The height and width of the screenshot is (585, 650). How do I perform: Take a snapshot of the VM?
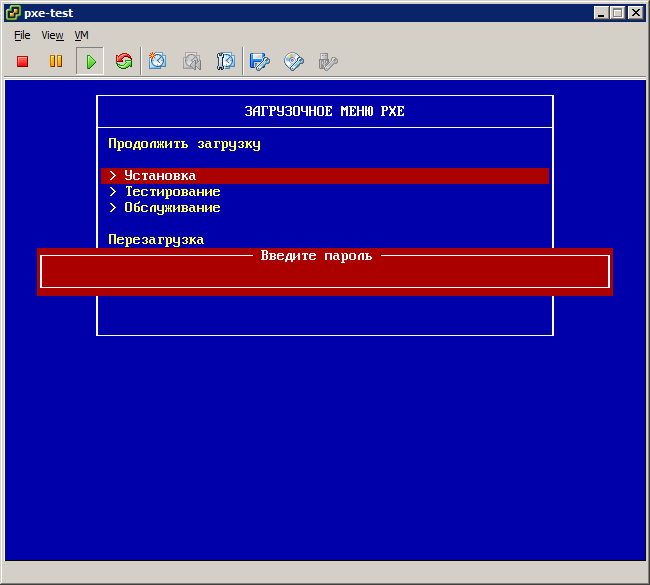pos(158,61)
